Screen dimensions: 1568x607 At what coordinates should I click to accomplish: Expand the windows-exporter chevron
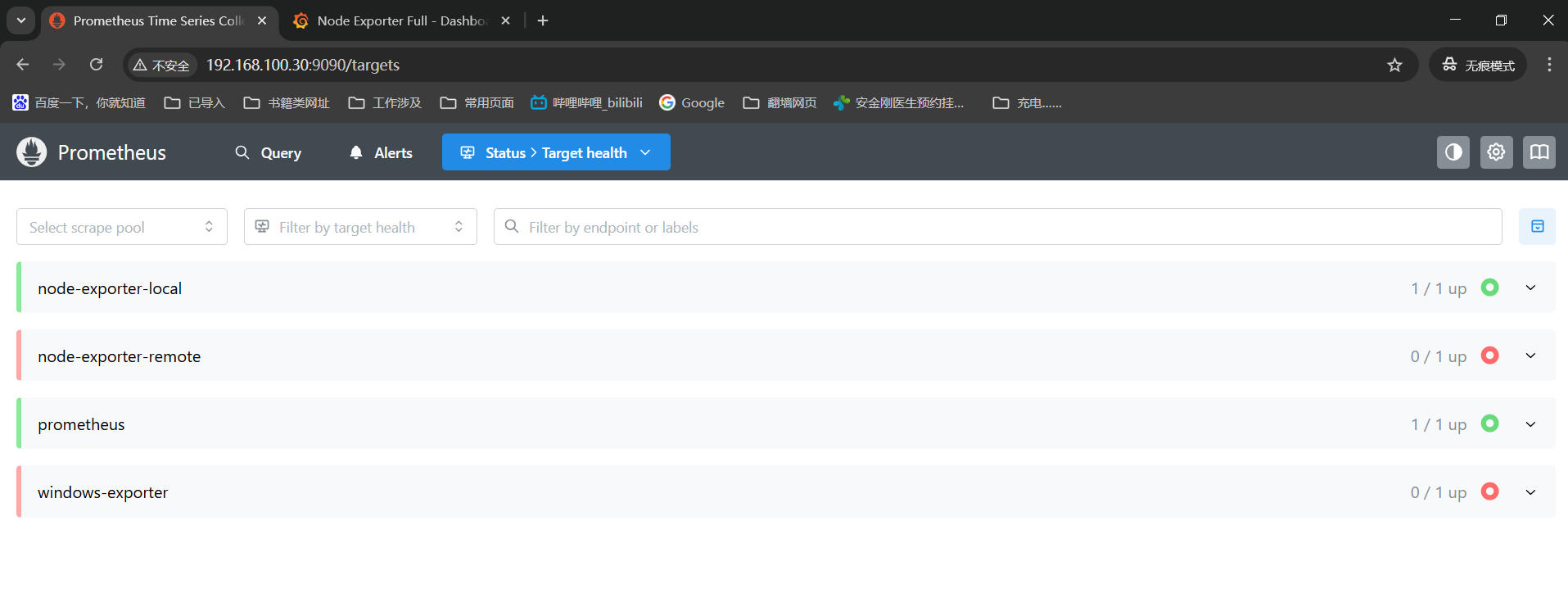click(1530, 491)
